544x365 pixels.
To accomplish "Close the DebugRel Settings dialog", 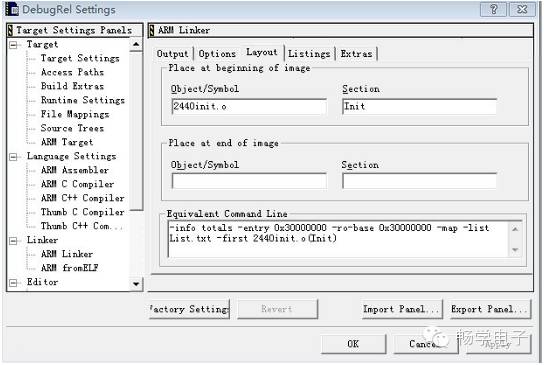I will point(522,9).
